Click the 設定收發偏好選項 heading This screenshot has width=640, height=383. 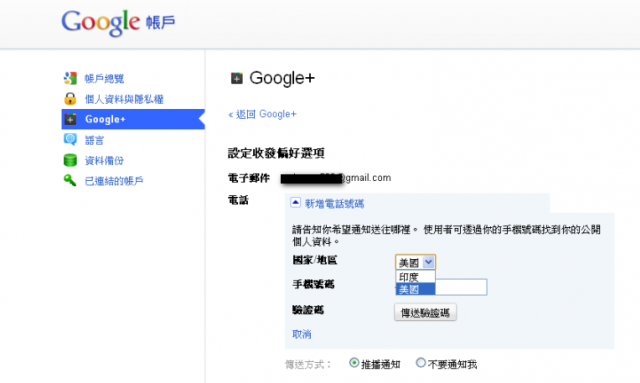pyautogui.click(x=276, y=153)
